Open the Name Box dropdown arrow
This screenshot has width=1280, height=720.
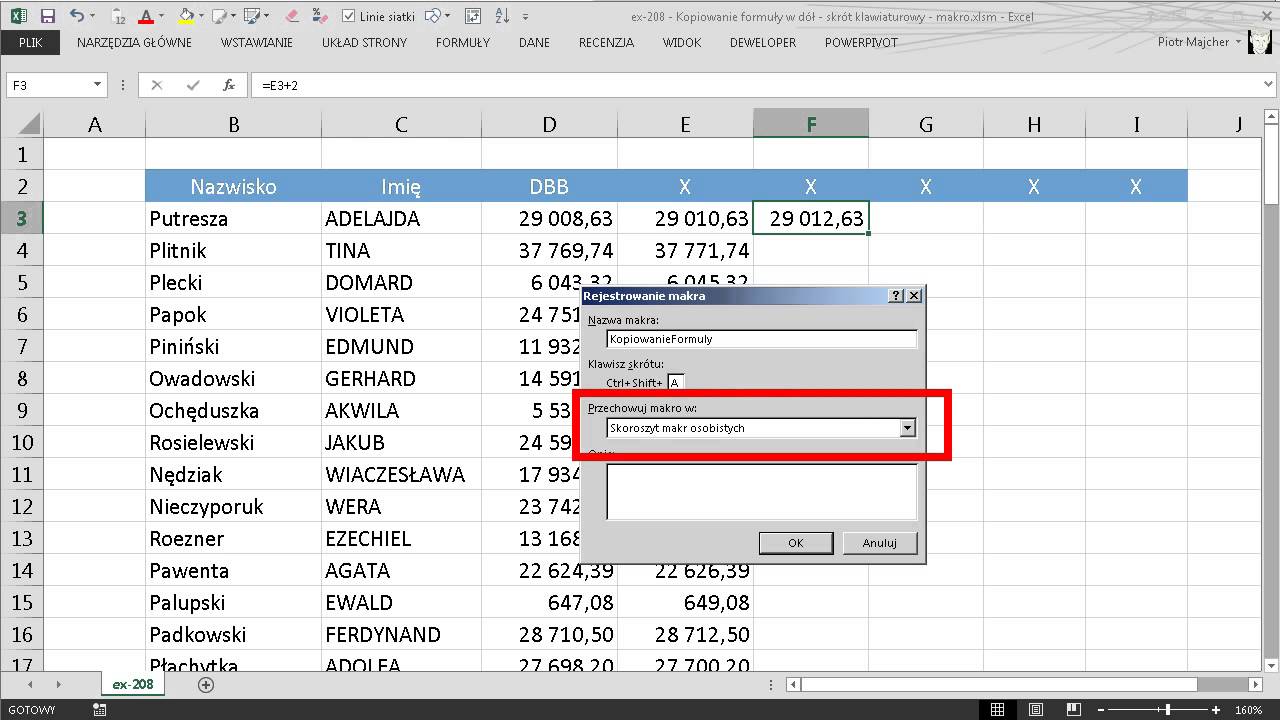coord(97,85)
